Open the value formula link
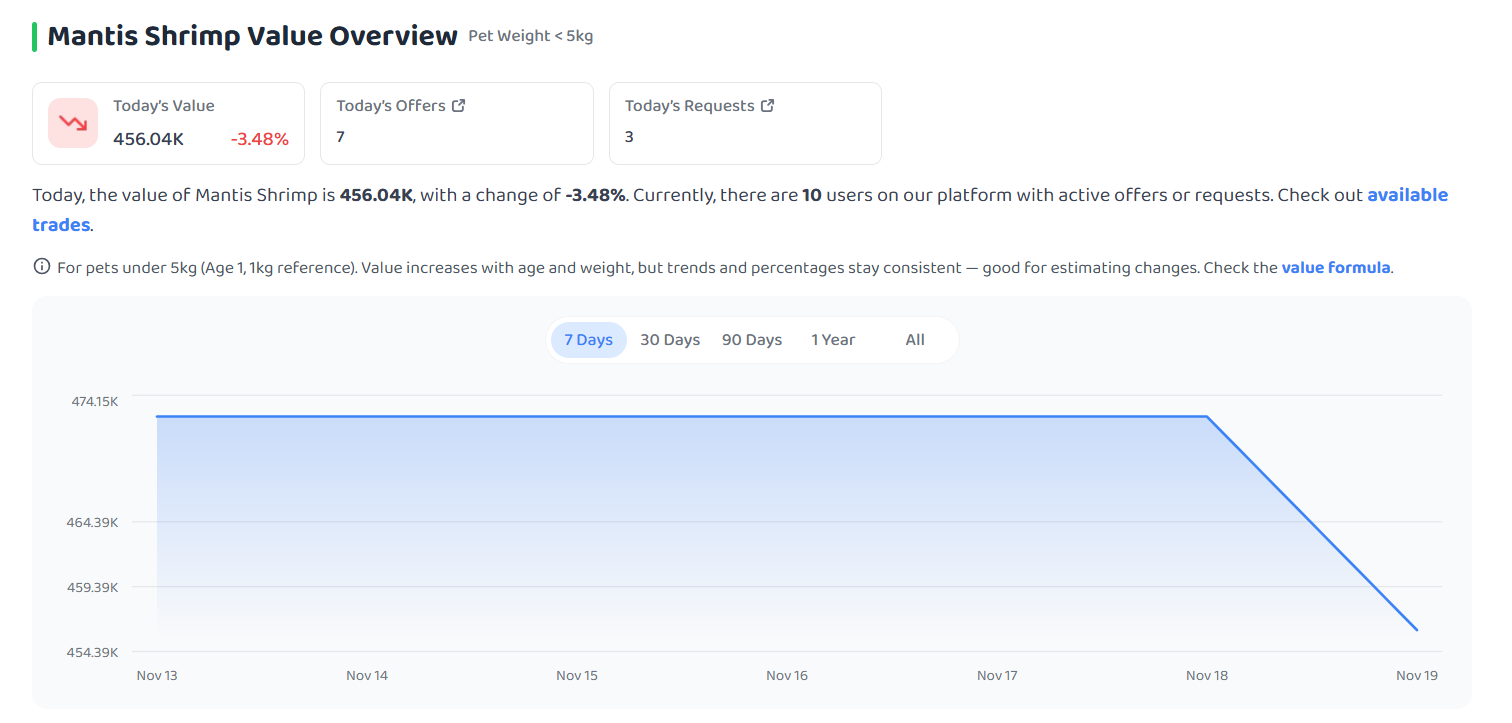Screen dimensions: 1512x723 click(x=1336, y=267)
